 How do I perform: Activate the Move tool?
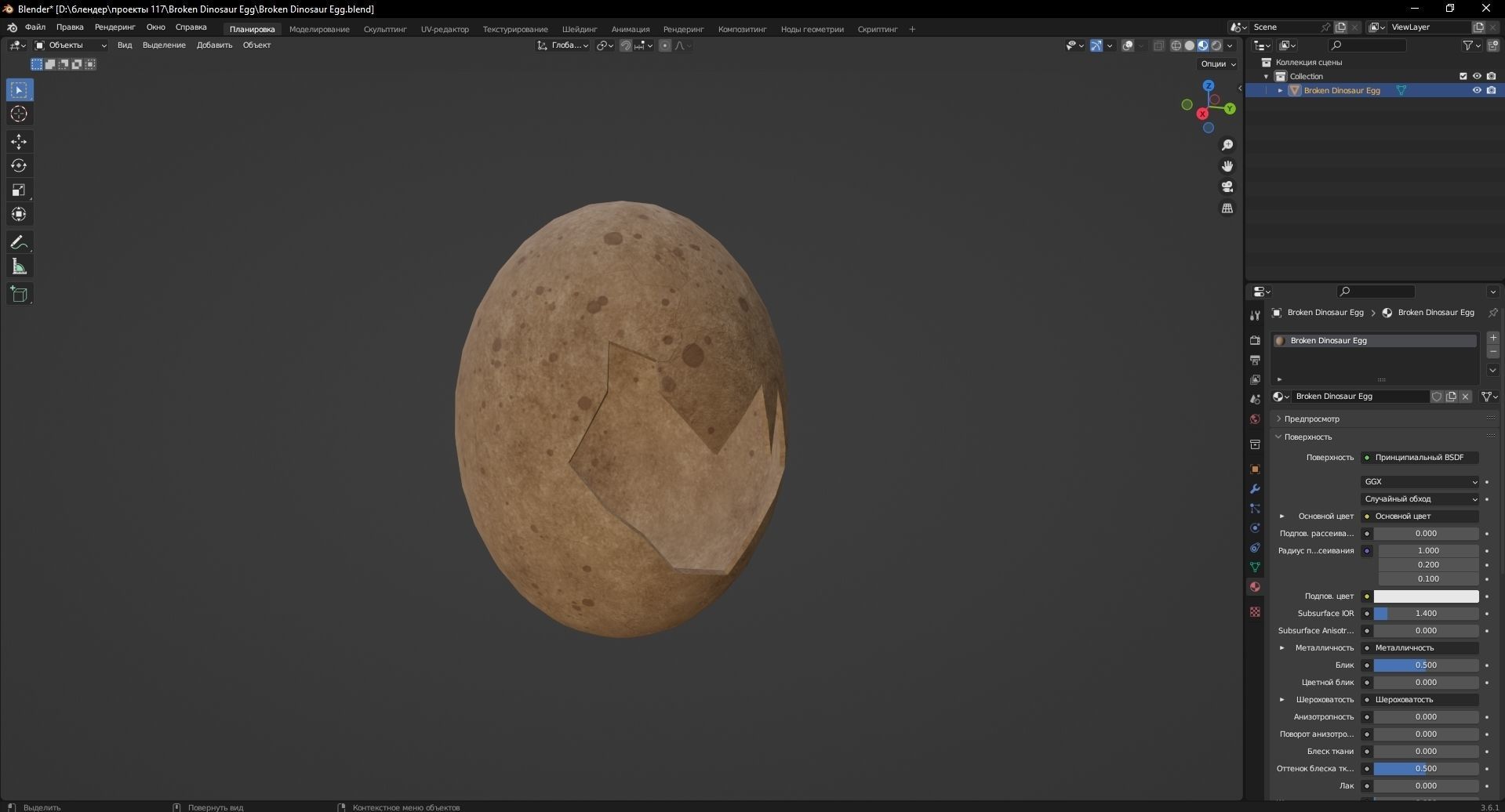point(19,142)
